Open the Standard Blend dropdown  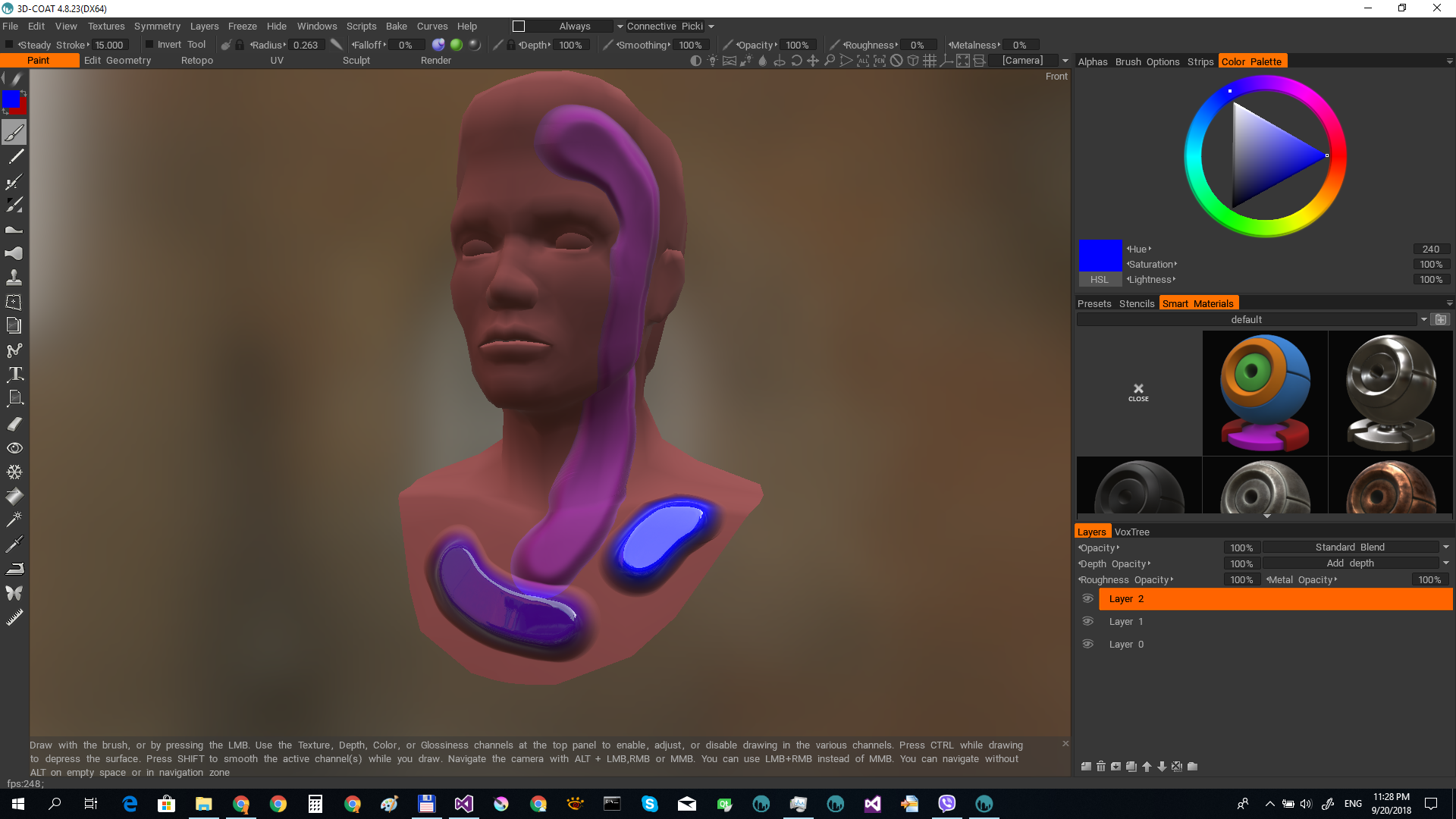1357,548
